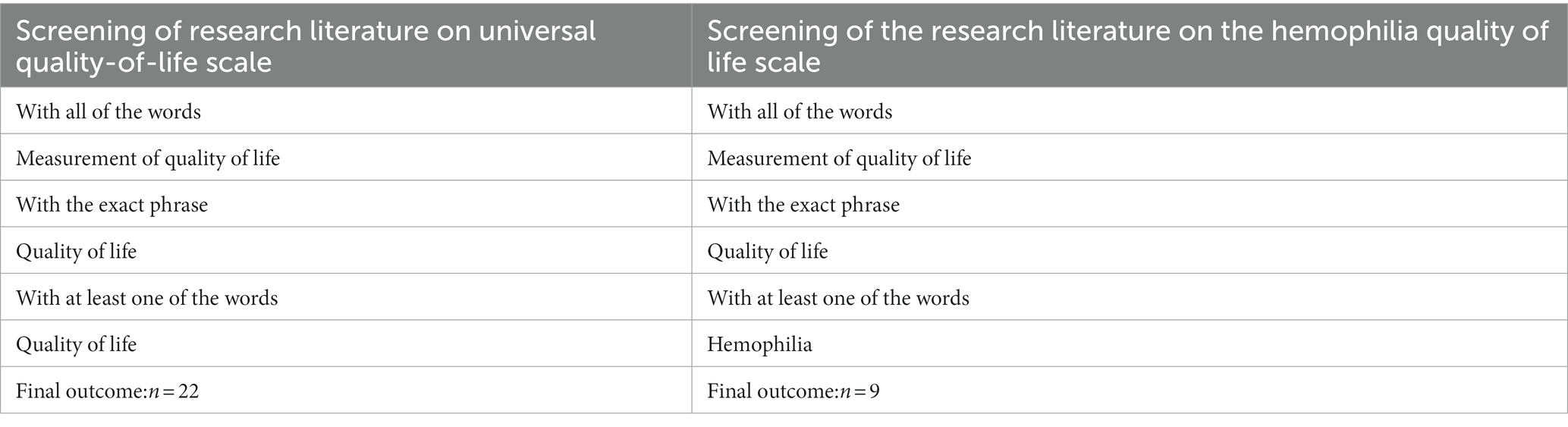Select right column 'With all of the words' cell

[1130, 111]
